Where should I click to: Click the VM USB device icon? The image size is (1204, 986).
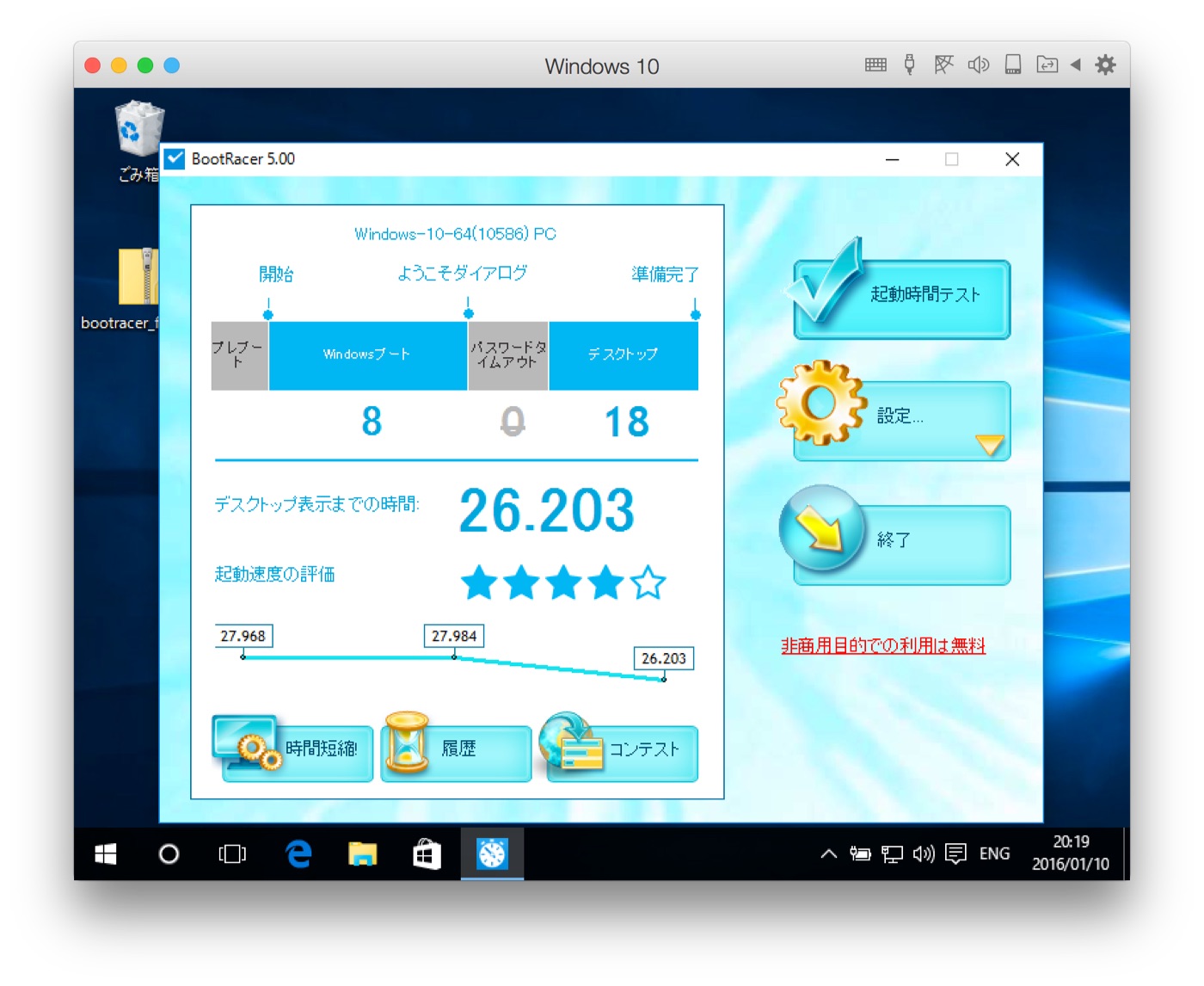coord(909,65)
